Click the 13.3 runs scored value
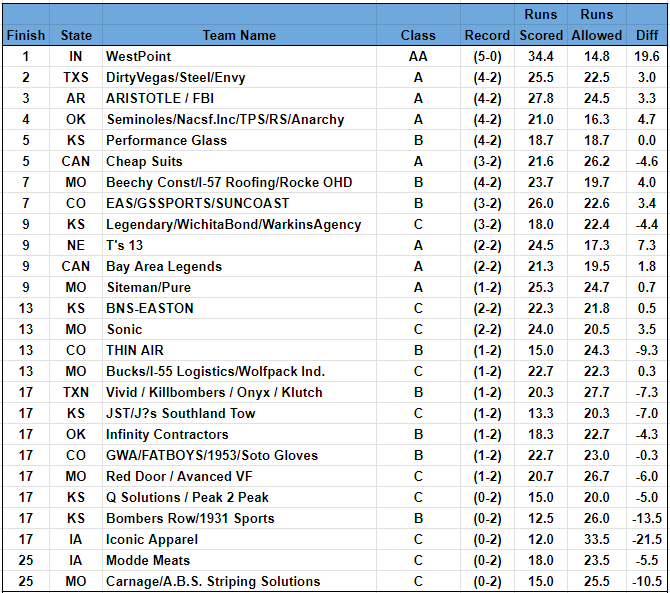 pyautogui.click(x=541, y=413)
